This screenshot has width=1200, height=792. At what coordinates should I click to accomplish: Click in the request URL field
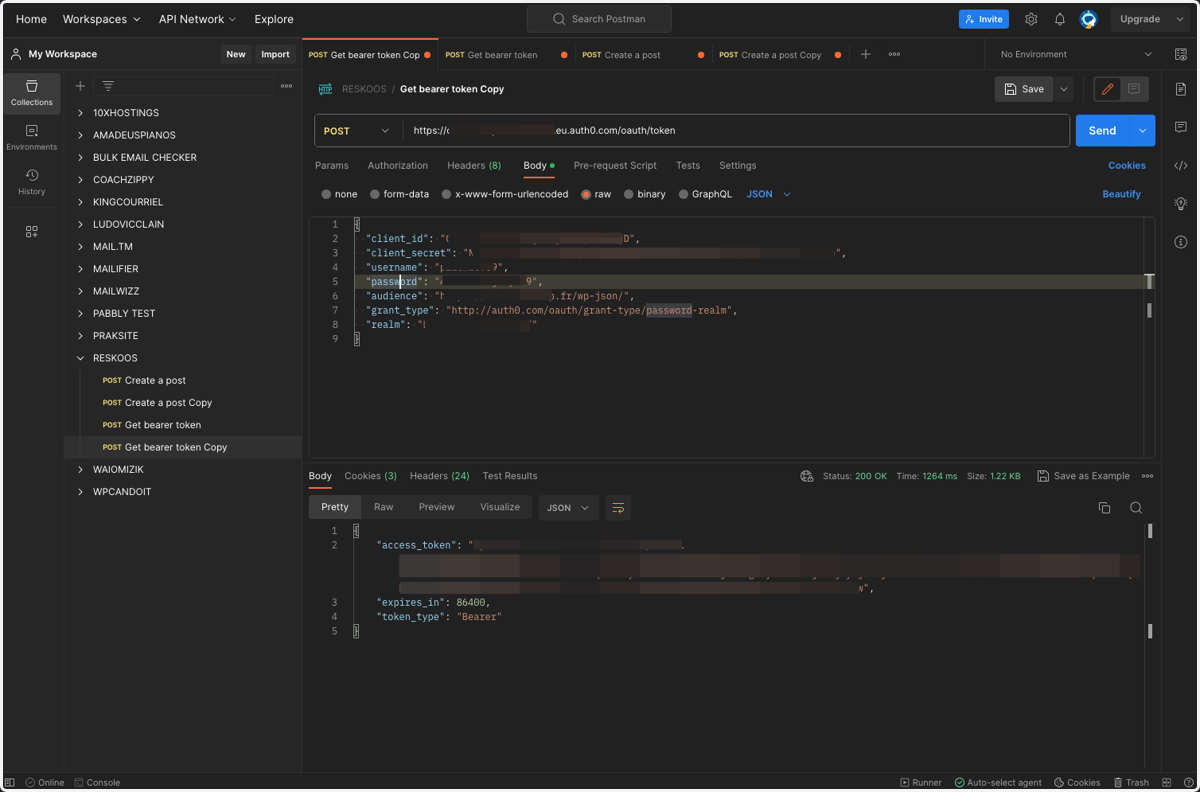point(737,131)
